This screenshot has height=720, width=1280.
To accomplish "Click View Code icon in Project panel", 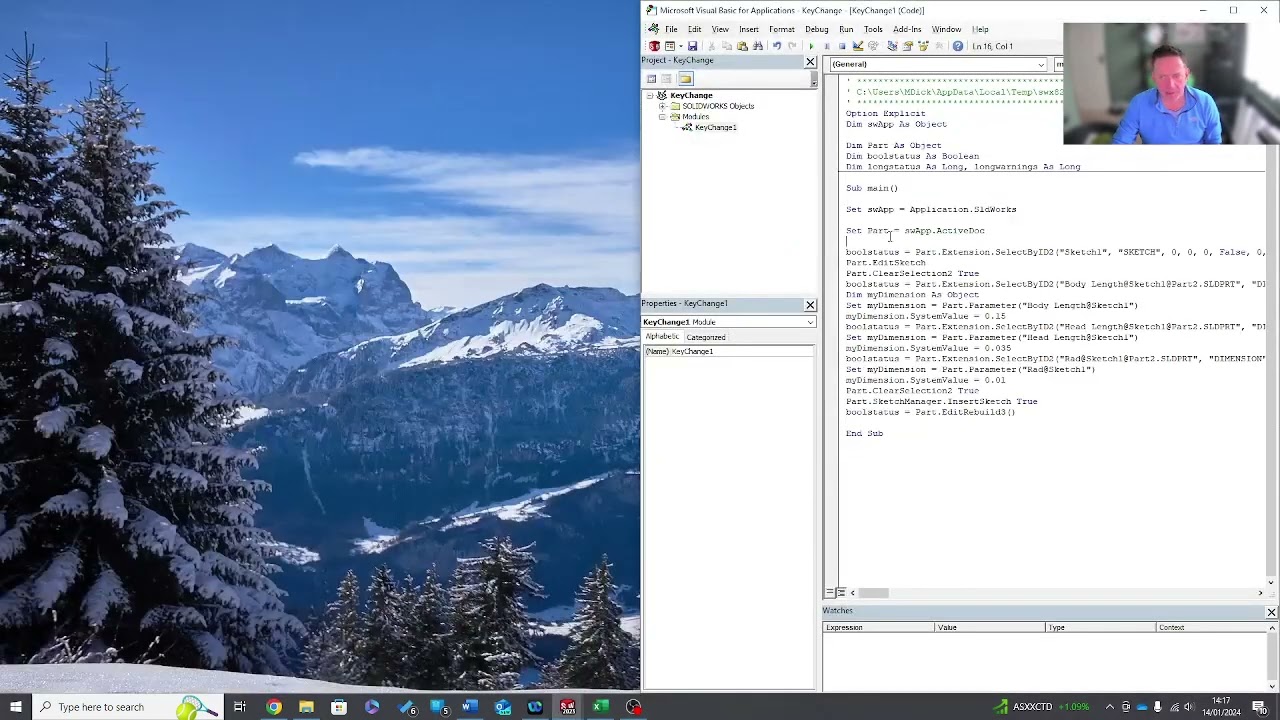I will [651, 79].
